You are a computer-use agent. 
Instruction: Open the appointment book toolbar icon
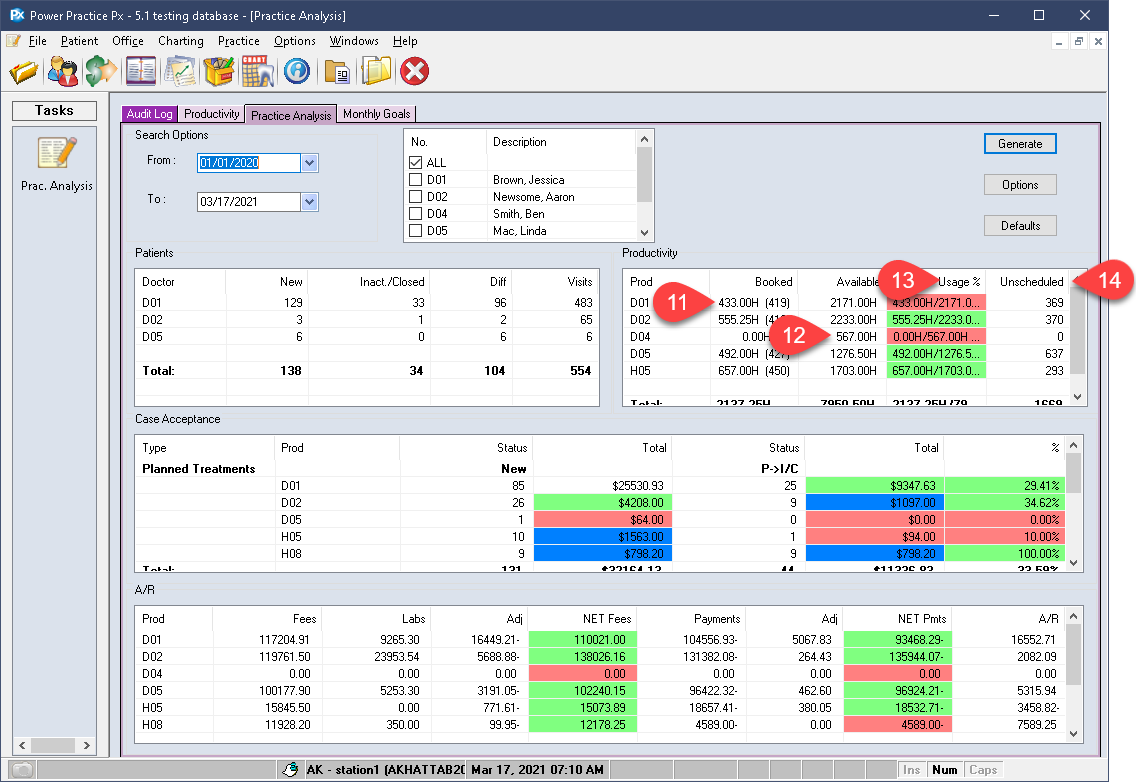click(x=141, y=72)
